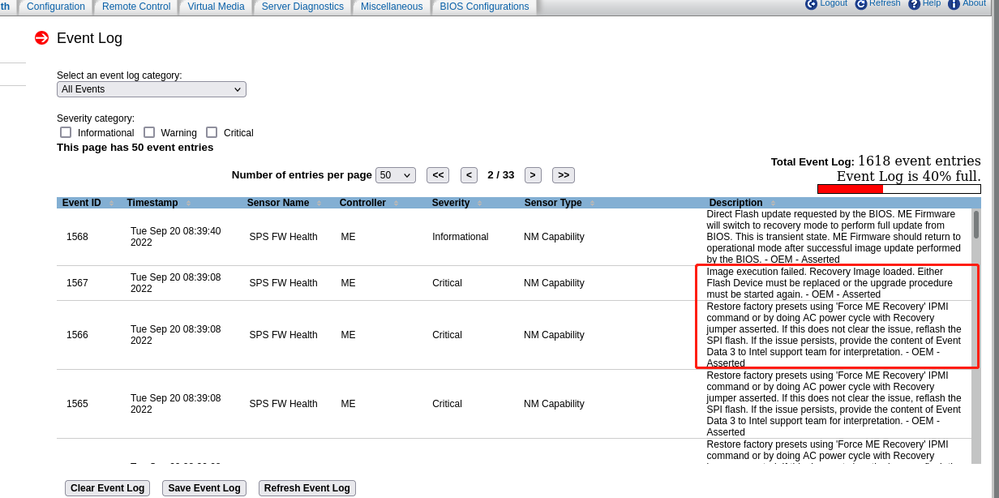Click timestamp 08:39:40 of event 1568

tap(176, 236)
